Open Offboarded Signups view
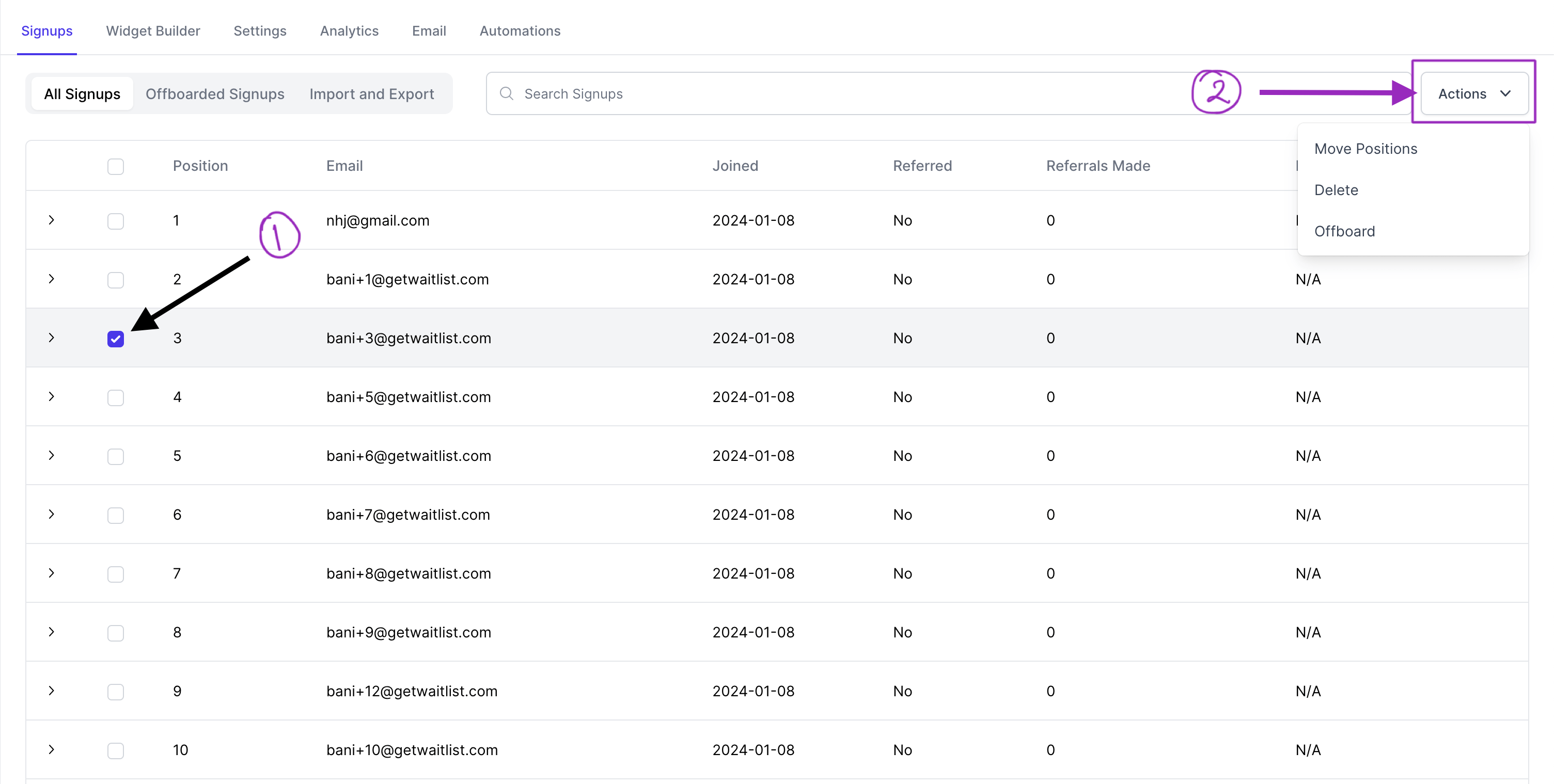The image size is (1554, 784). pyautogui.click(x=215, y=93)
